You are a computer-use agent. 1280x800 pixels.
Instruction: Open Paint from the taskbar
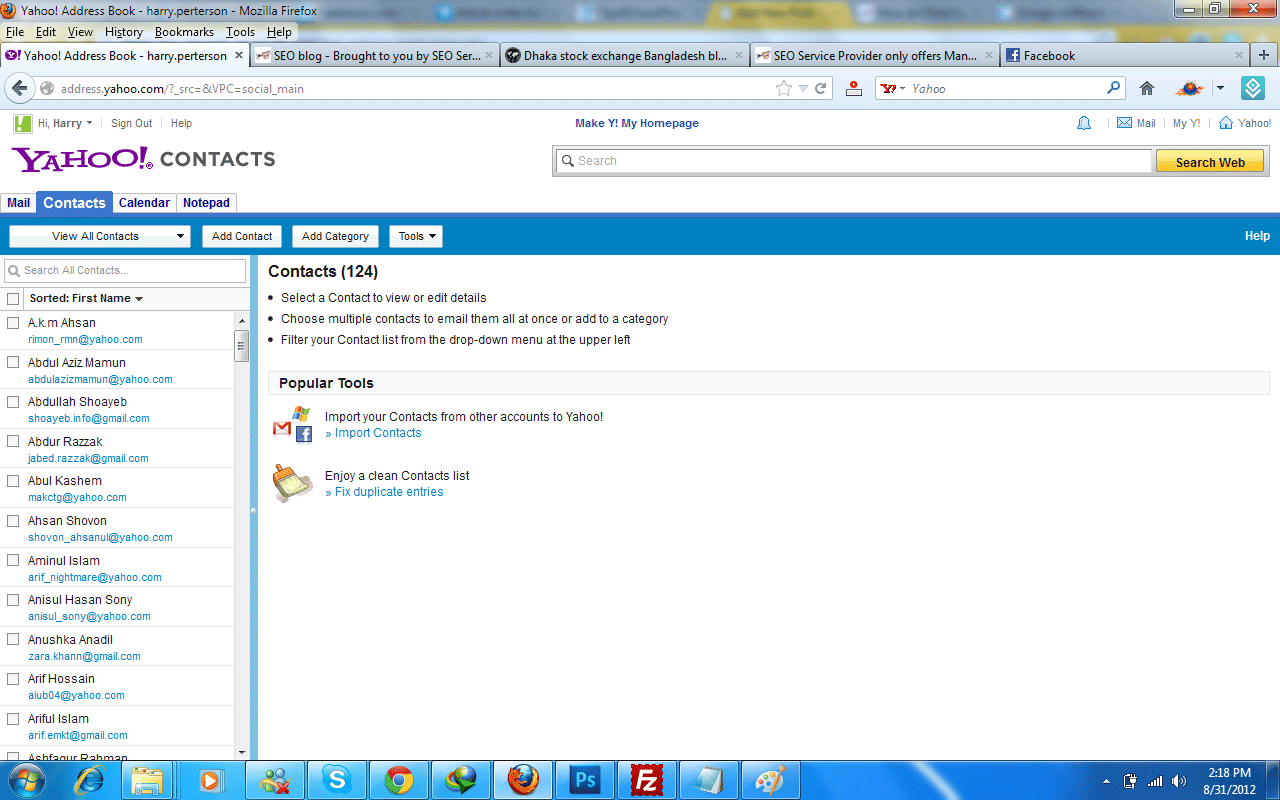(770, 780)
